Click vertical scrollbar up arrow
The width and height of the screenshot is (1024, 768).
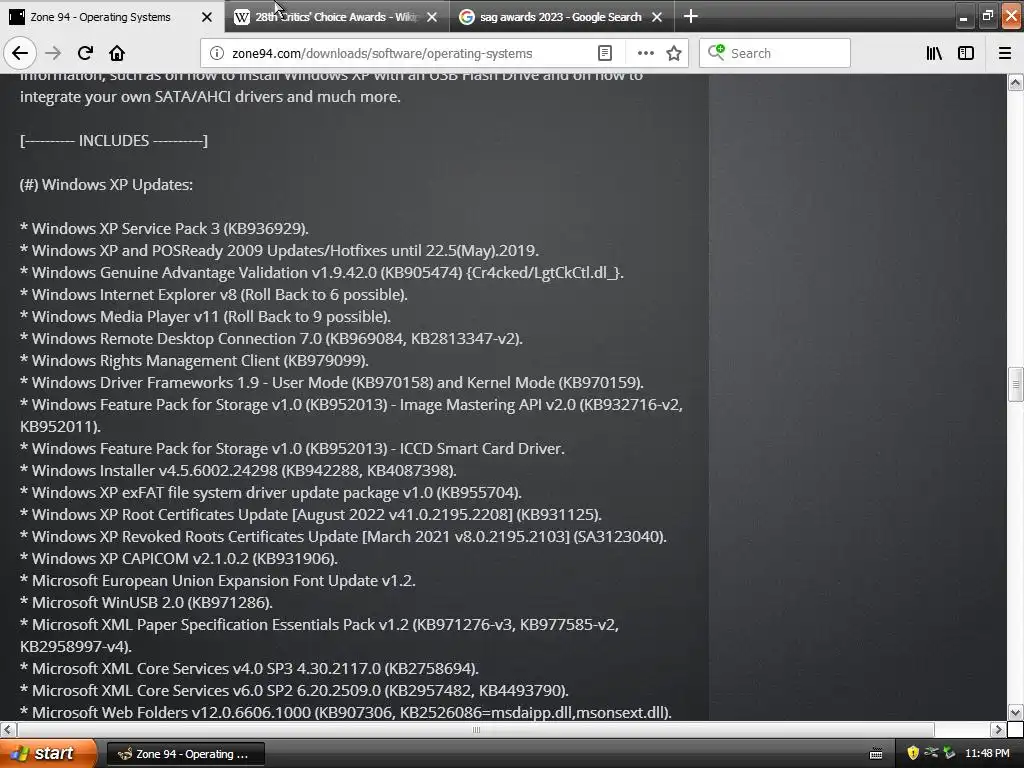(1015, 82)
